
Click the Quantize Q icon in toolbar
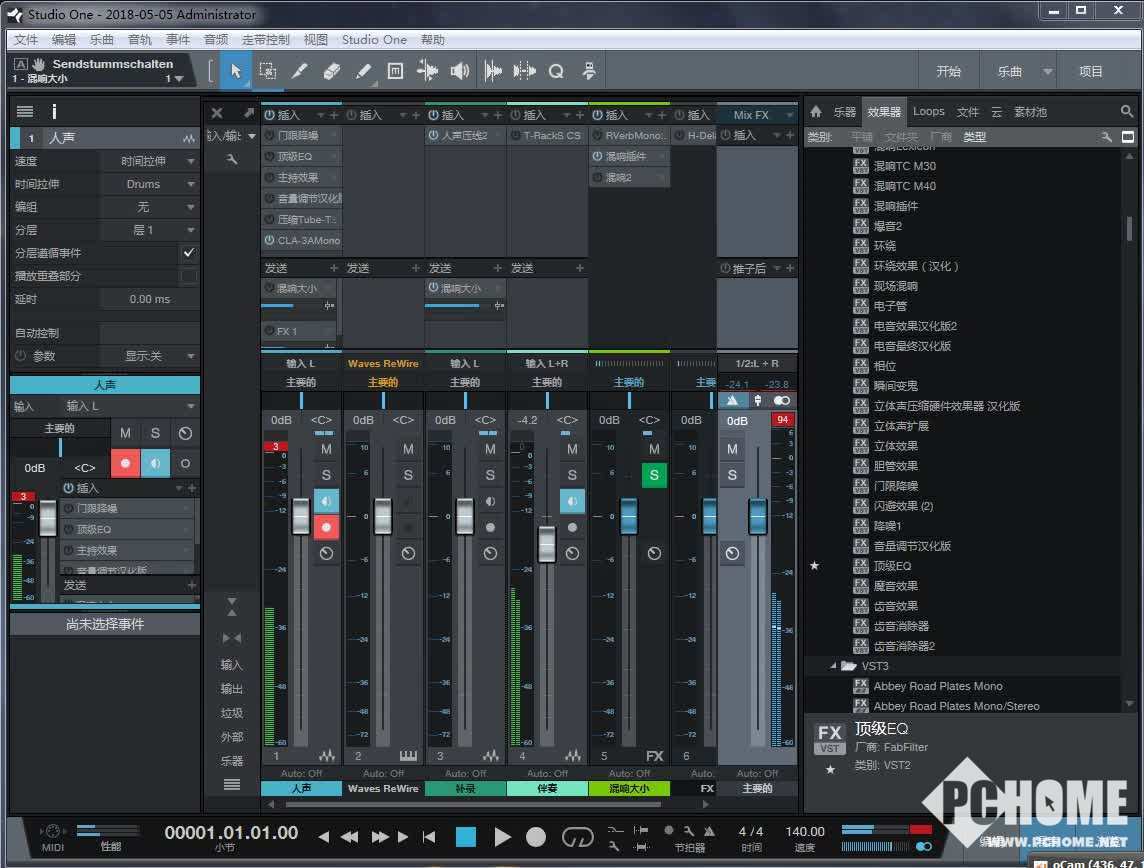point(556,71)
